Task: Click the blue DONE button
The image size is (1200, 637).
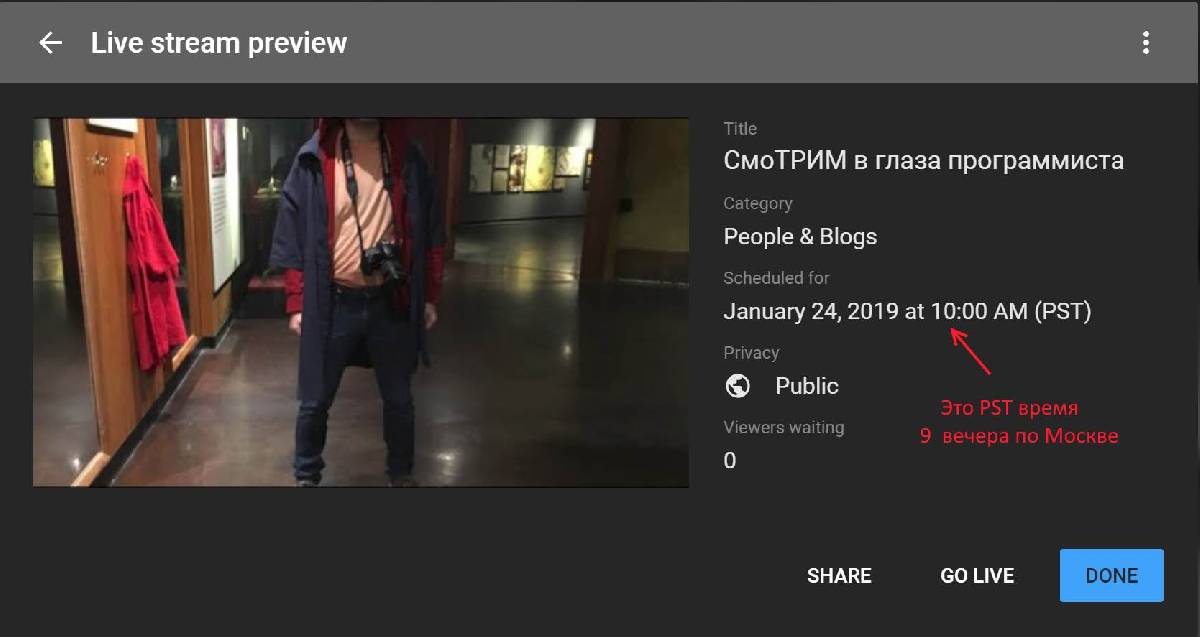Action: pos(1112,575)
